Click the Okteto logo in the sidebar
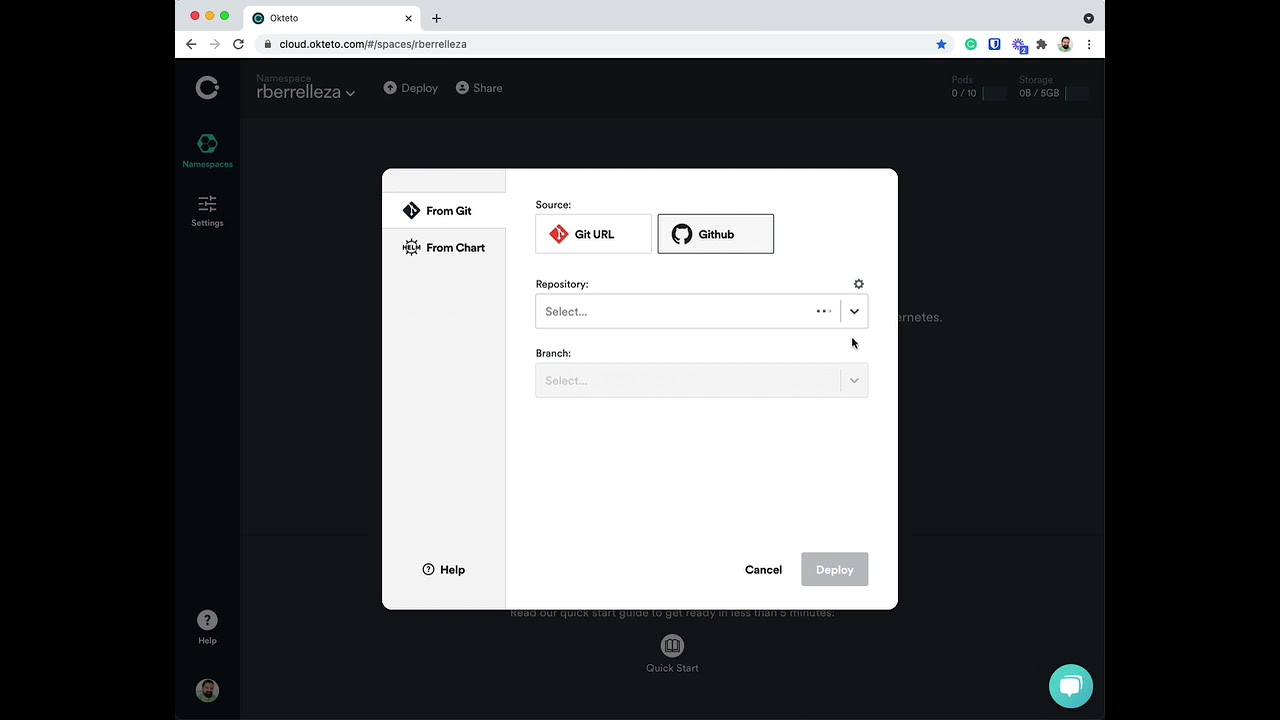Screen dimensions: 1280x720 click(x=207, y=88)
